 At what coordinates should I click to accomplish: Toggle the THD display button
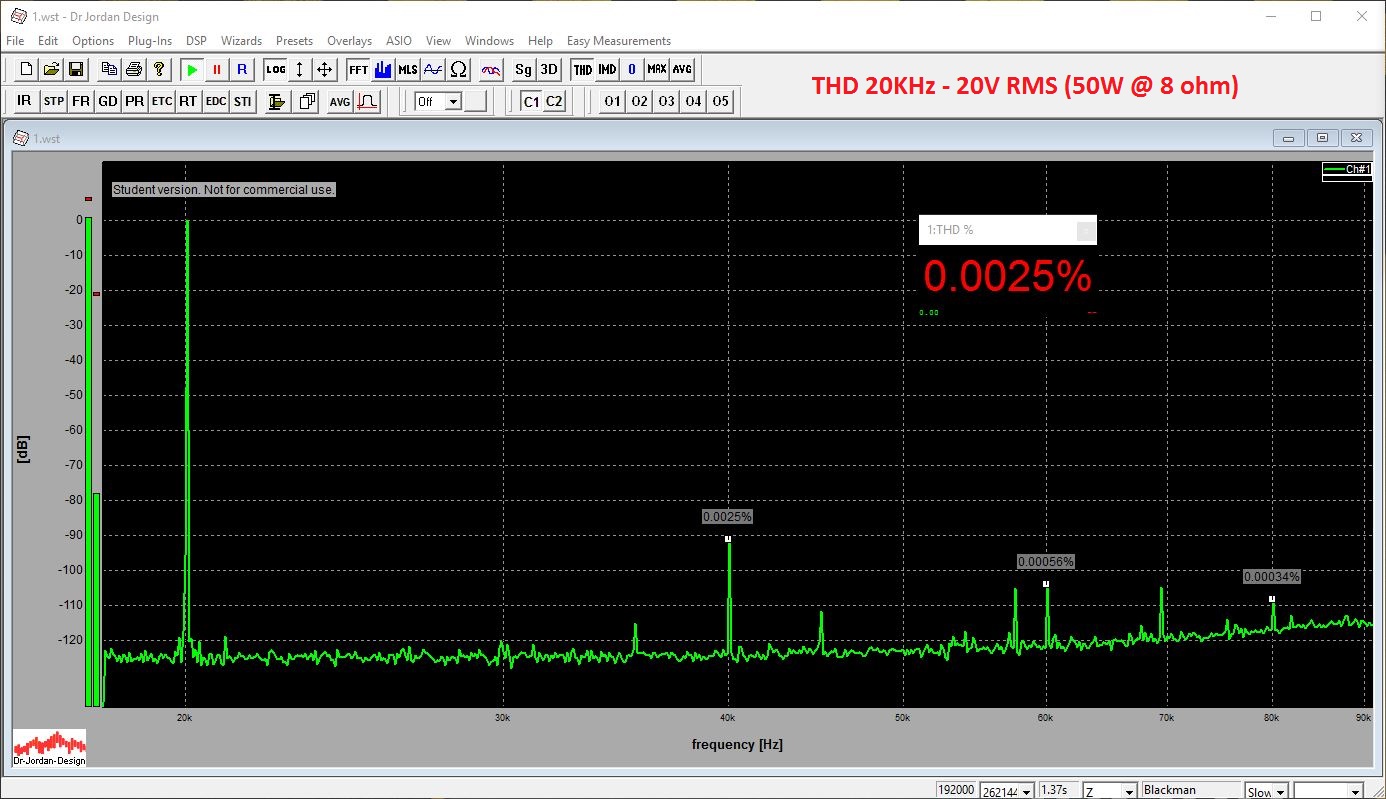(582, 70)
